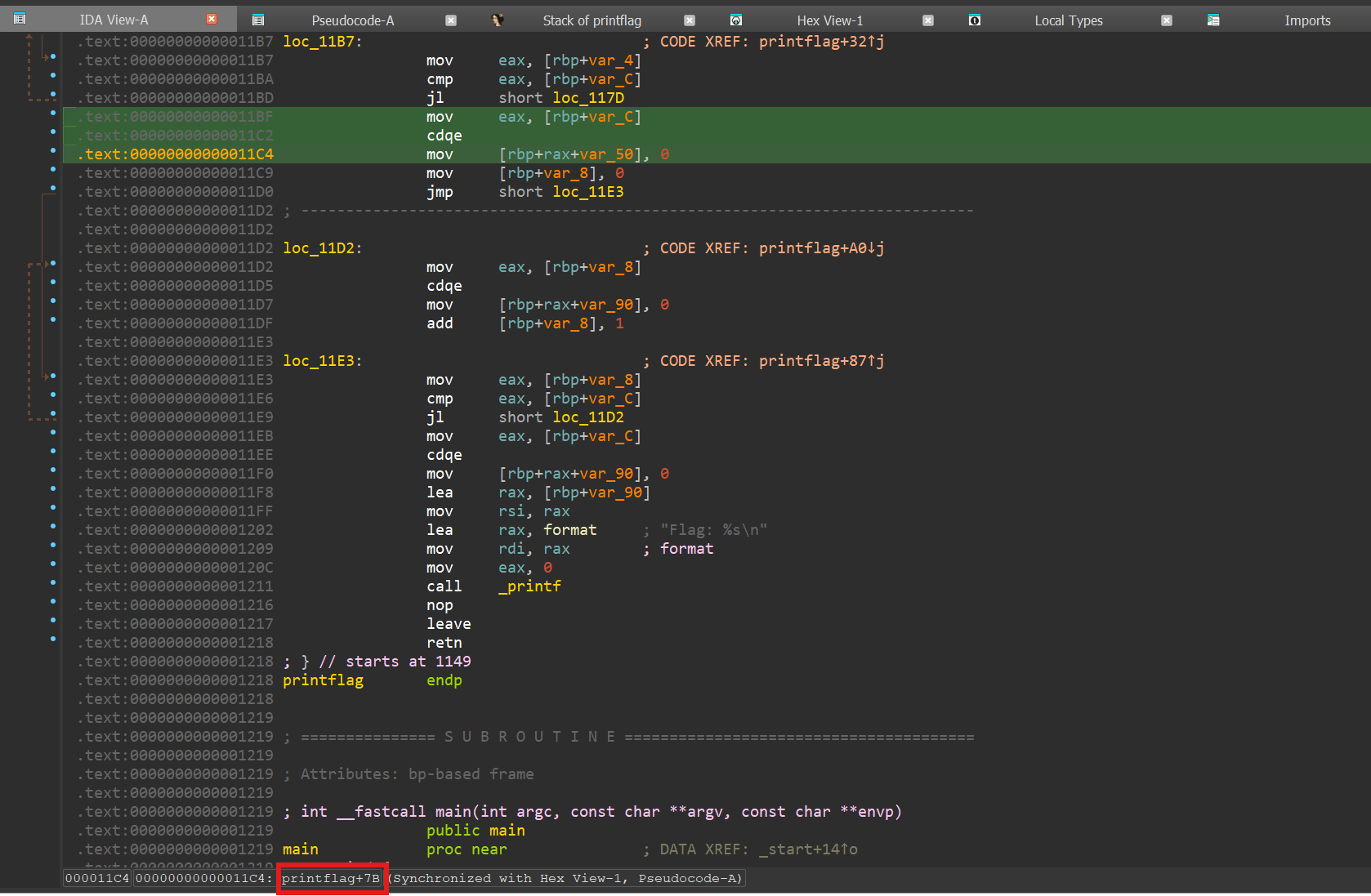Click the Pseudocode-A tab icon
1371x896 pixels.
(x=258, y=20)
